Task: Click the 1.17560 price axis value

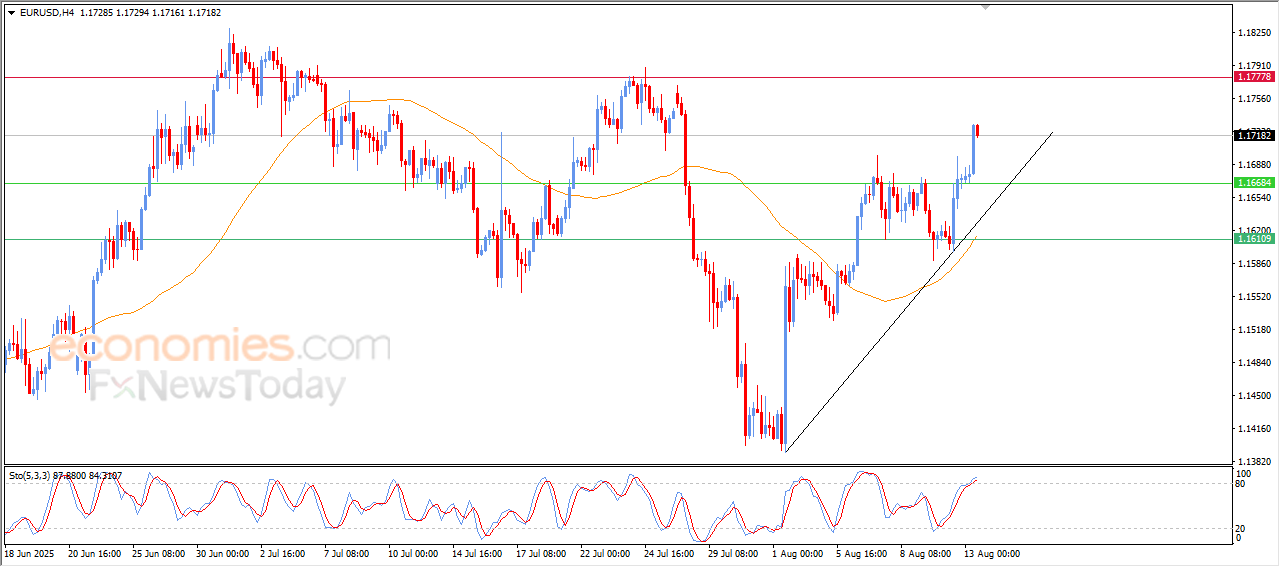Action: coord(1254,99)
